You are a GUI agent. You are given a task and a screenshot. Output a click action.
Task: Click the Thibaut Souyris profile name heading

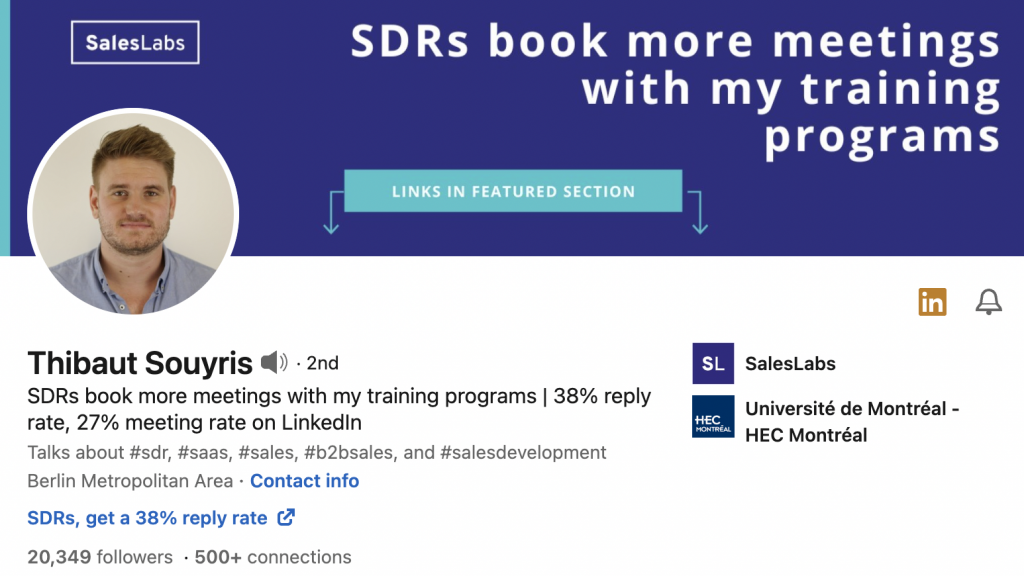[139, 362]
